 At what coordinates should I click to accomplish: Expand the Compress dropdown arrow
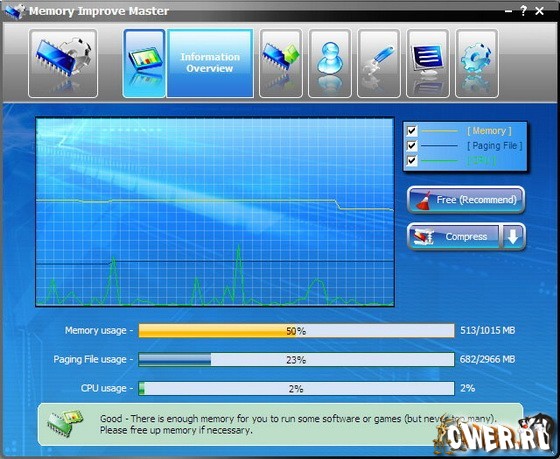pyautogui.click(x=513, y=236)
